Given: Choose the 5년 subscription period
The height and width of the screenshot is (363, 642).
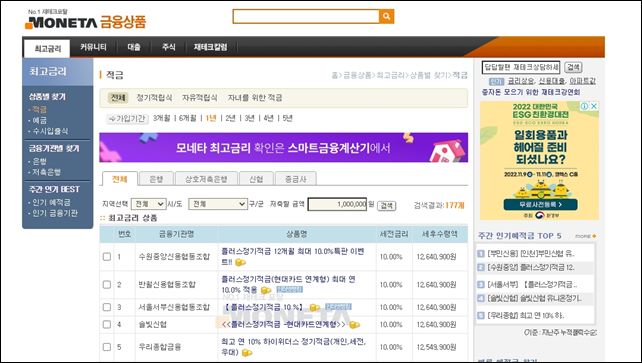Looking at the screenshot, I should coord(287,118).
